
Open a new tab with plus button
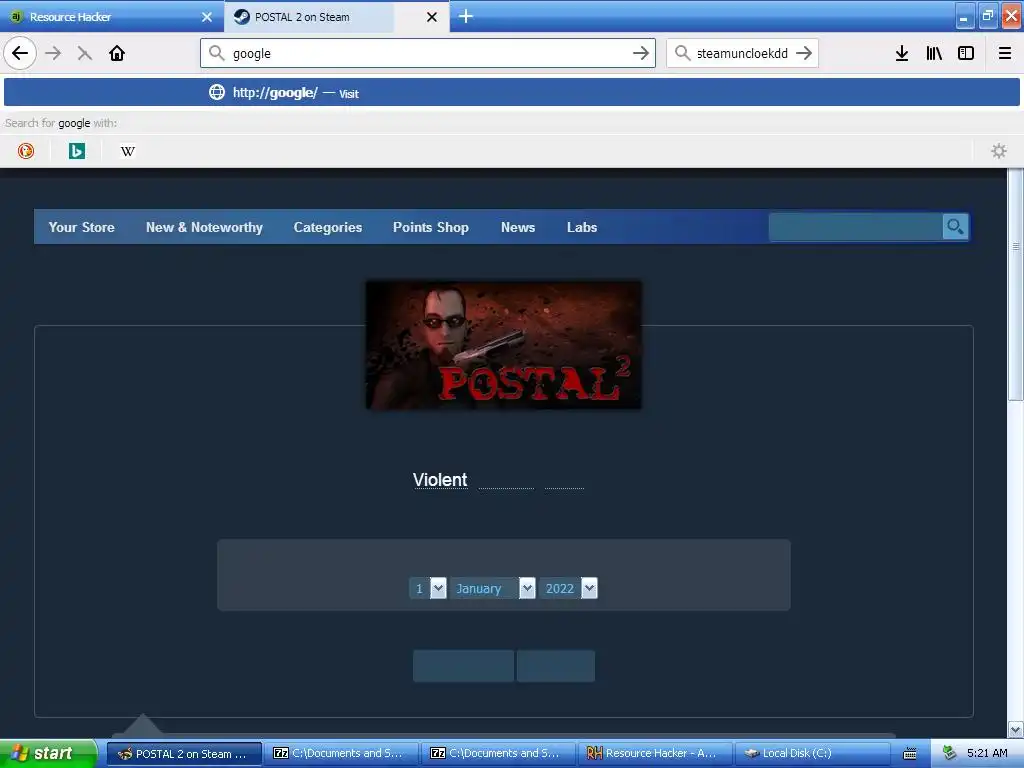[466, 16]
